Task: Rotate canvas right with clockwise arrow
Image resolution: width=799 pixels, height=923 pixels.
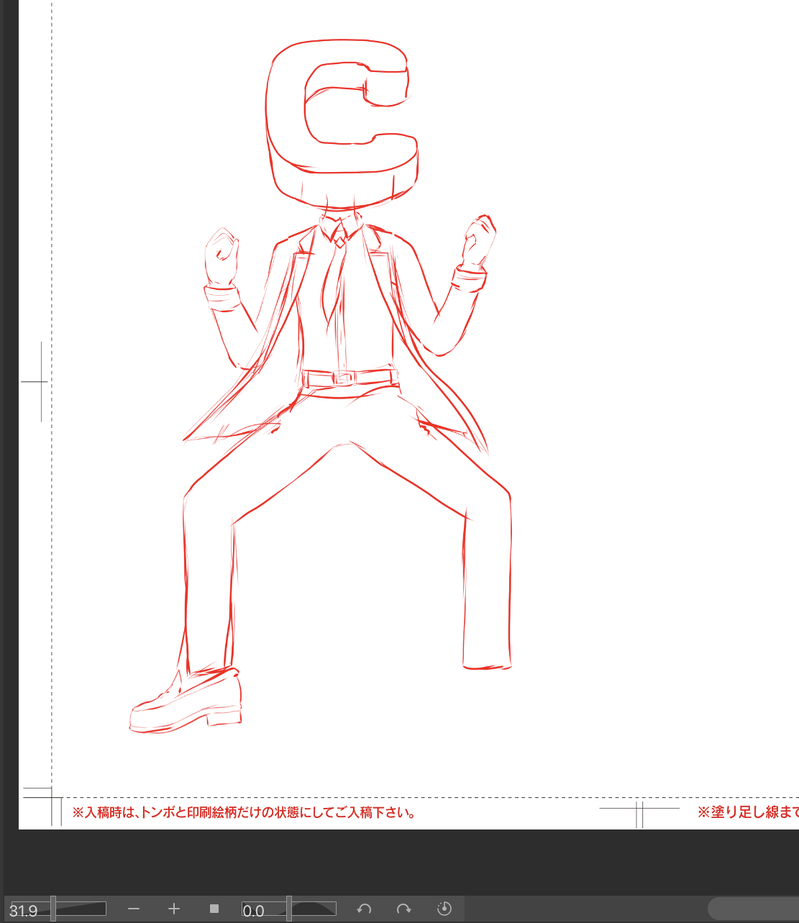Action: (404, 909)
